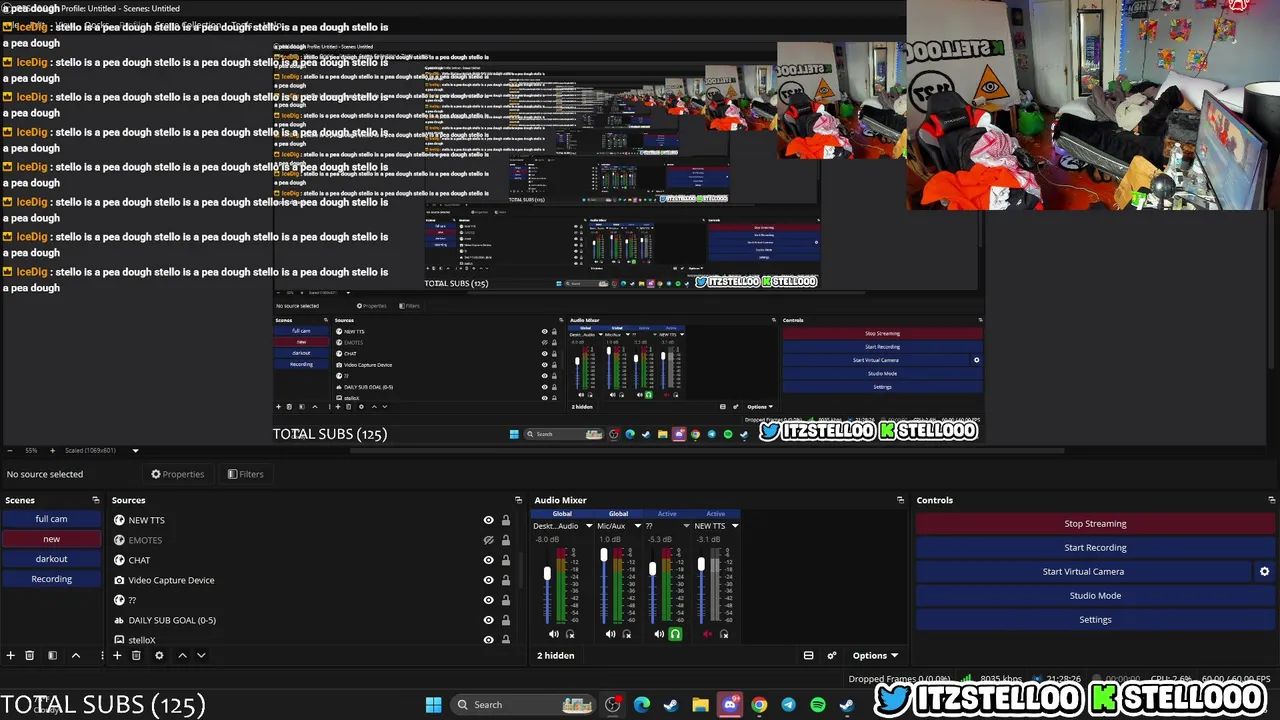The image size is (1280, 720).
Task: Move source up in the Sources toolbar
Action: pos(182,655)
